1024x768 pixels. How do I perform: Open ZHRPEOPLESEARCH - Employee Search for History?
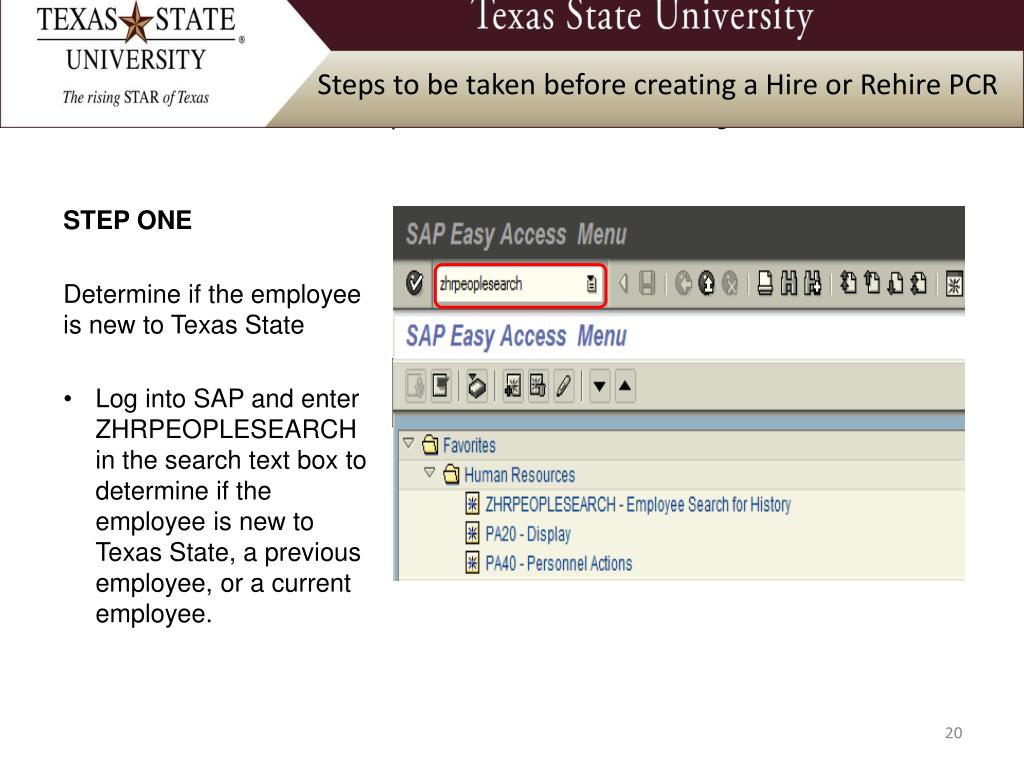click(638, 504)
